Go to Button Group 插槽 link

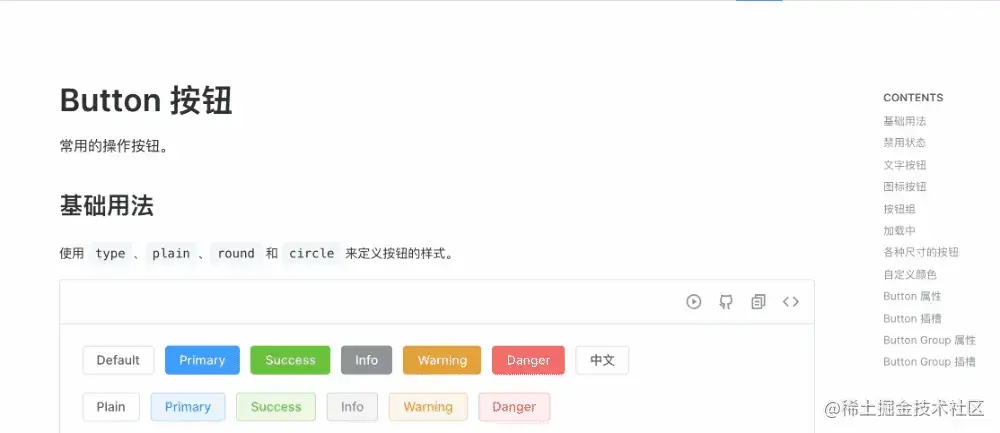(x=929, y=362)
